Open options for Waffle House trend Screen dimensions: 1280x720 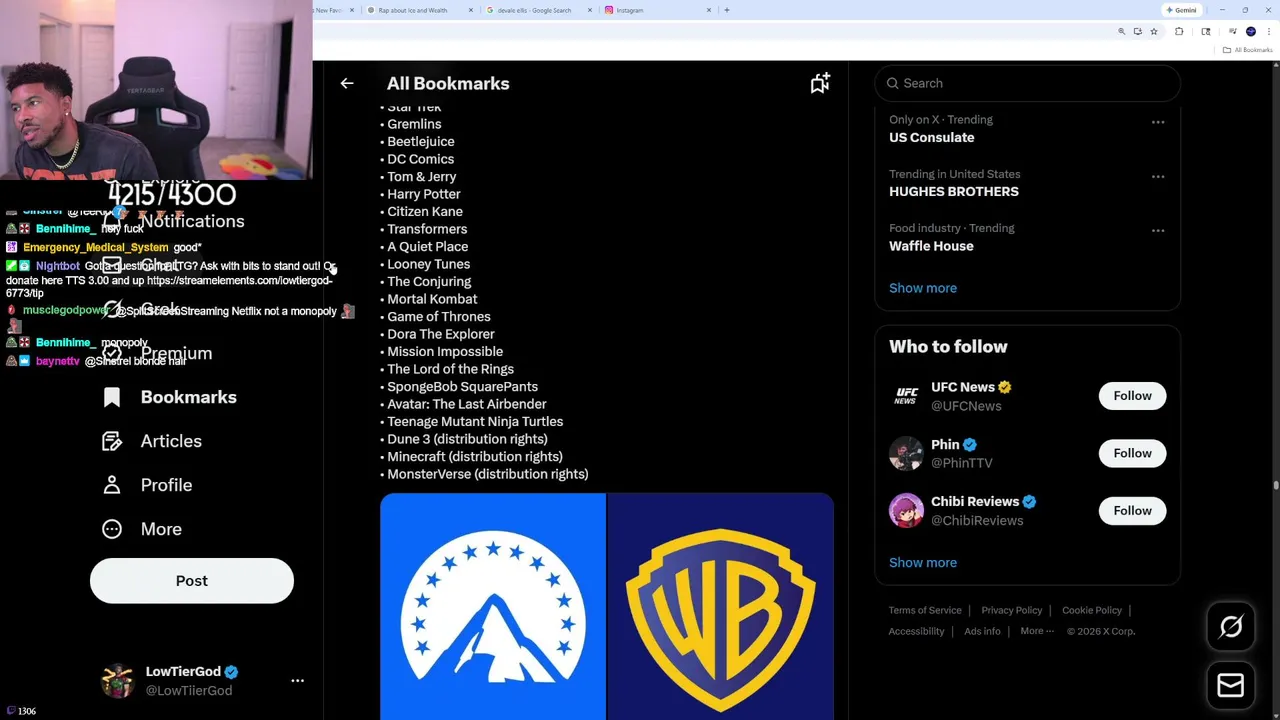1158,230
